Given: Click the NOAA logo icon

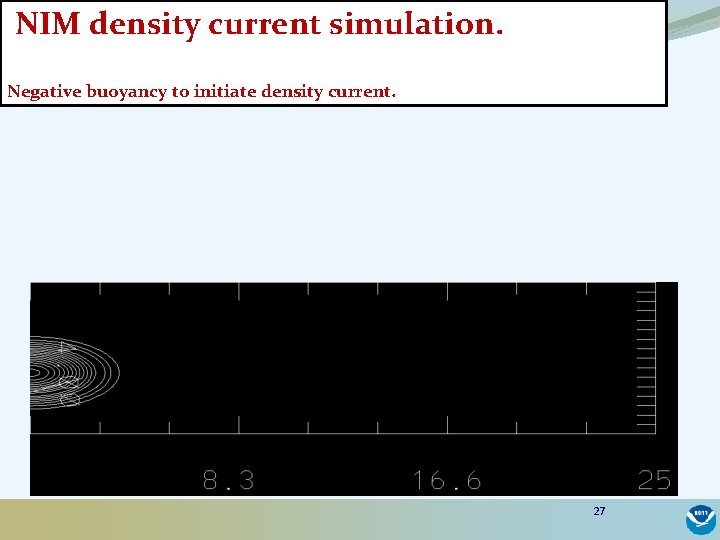Looking at the screenshot, I should click(700, 520).
